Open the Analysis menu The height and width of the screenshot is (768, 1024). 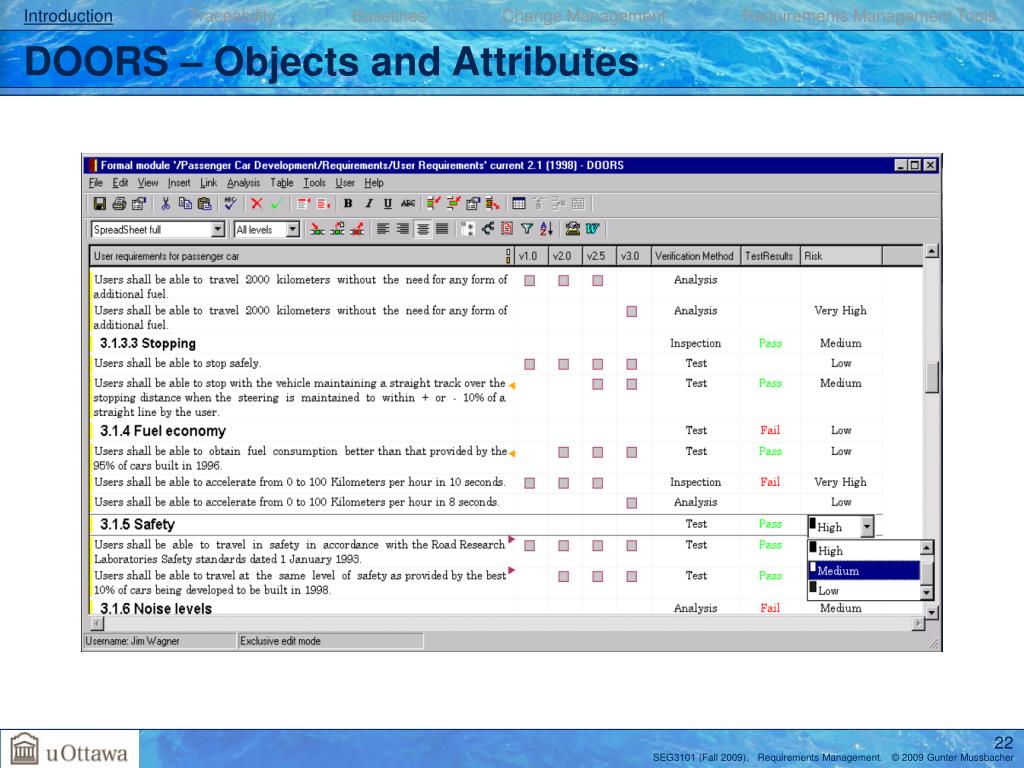[243, 183]
